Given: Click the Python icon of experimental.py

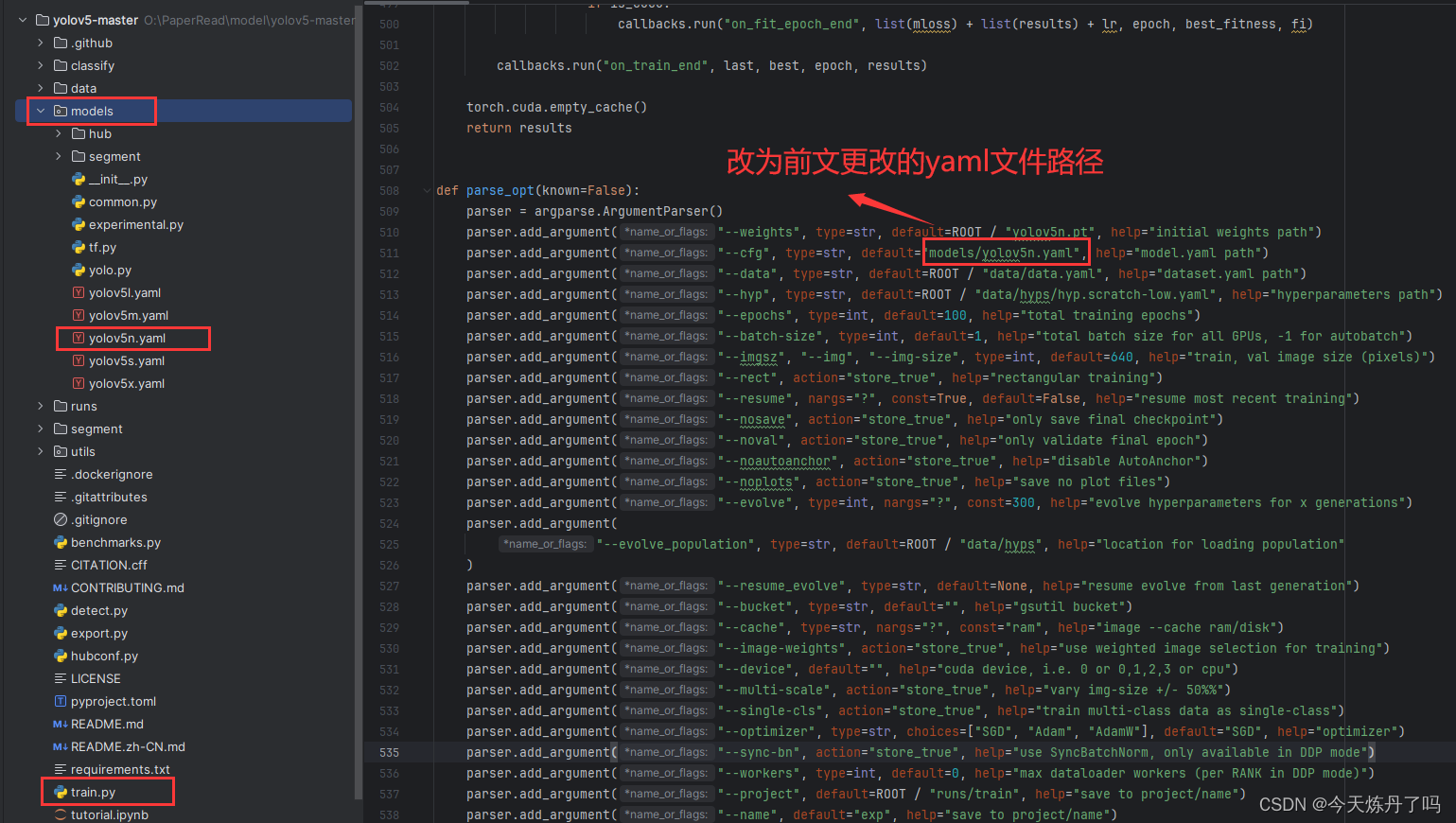Looking at the screenshot, I should tap(79, 224).
